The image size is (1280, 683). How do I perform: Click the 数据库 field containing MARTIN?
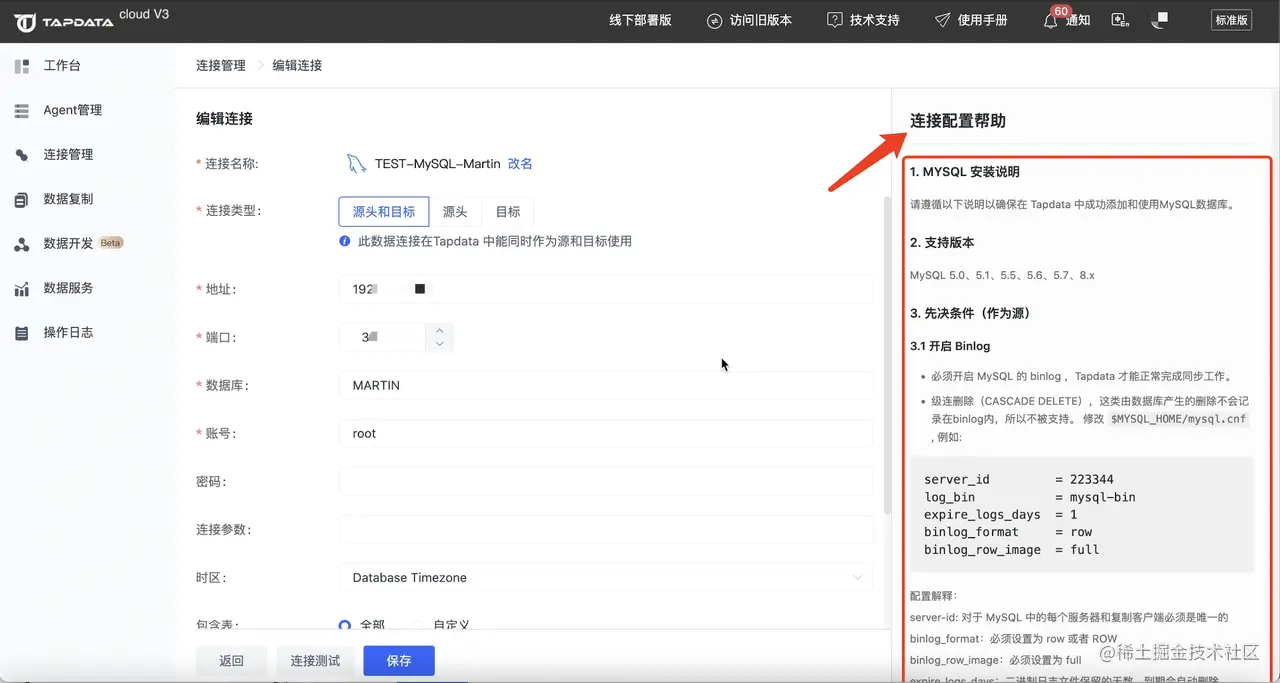606,385
